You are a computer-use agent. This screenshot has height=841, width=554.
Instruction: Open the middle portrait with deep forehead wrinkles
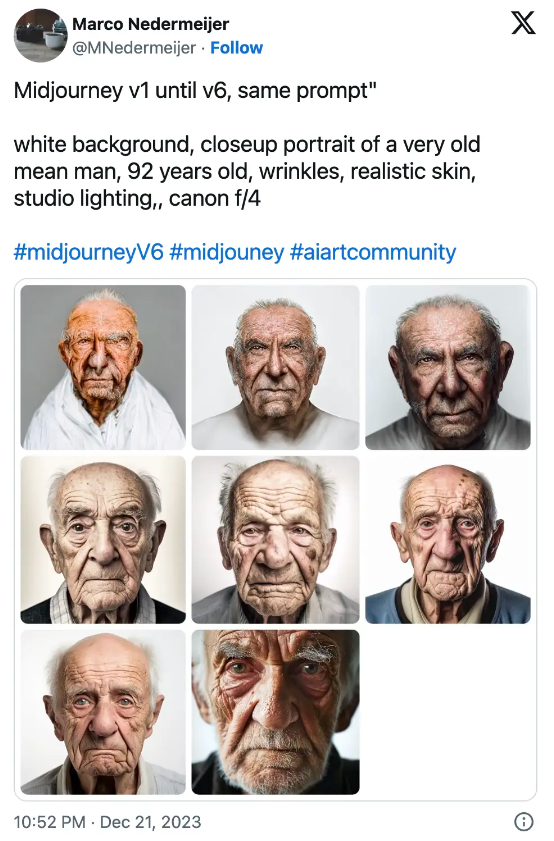276,540
